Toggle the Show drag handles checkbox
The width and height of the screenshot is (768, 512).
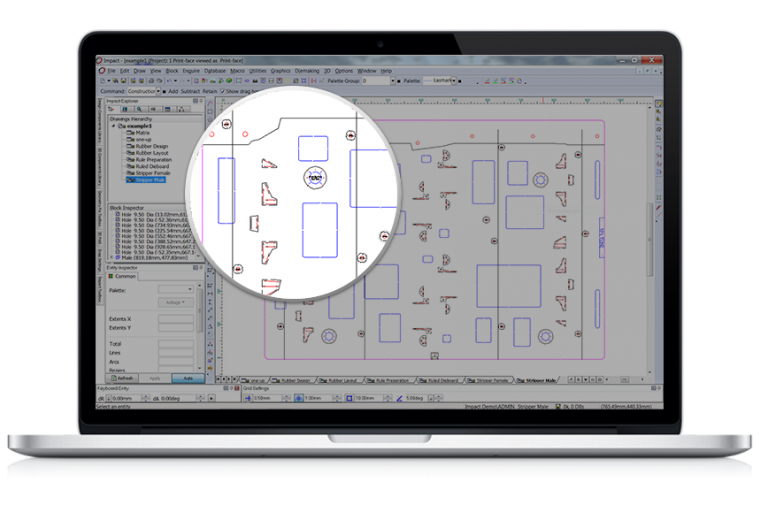(x=223, y=91)
